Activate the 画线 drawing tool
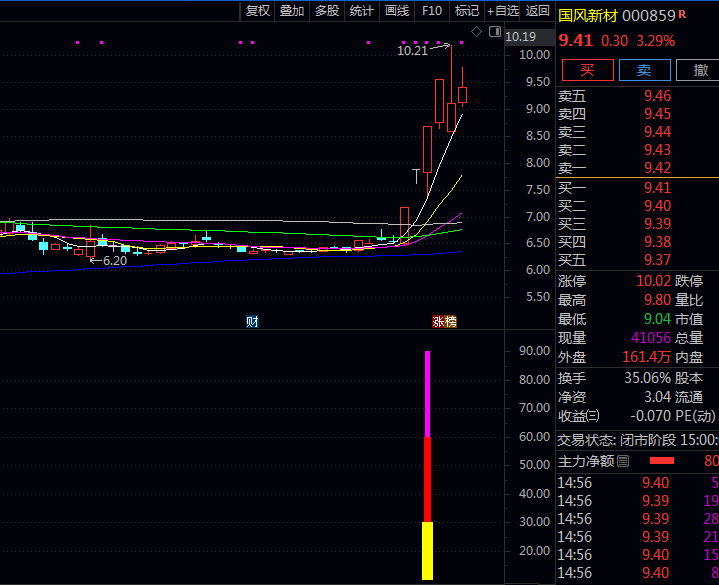Viewport: 719px width, 585px height. (397, 11)
